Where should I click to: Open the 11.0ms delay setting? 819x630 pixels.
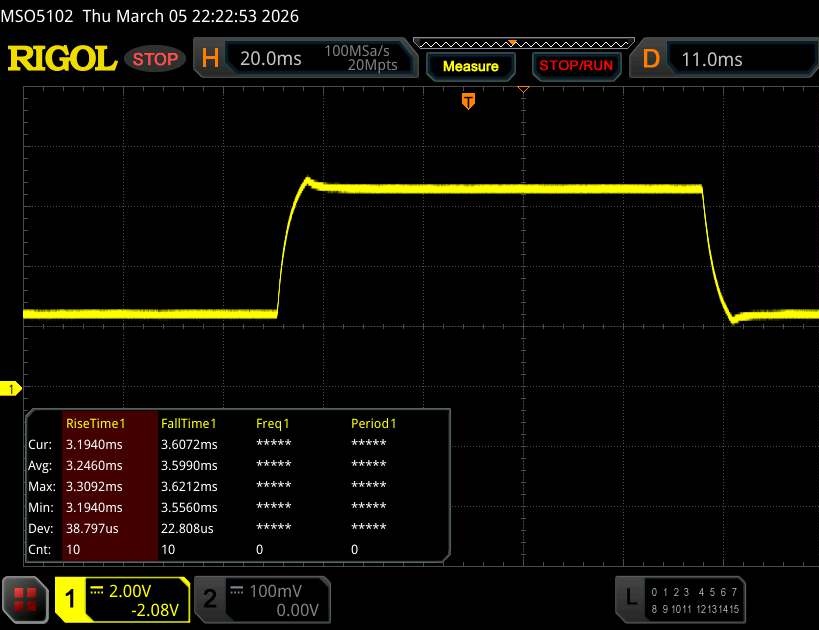coord(712,59)
